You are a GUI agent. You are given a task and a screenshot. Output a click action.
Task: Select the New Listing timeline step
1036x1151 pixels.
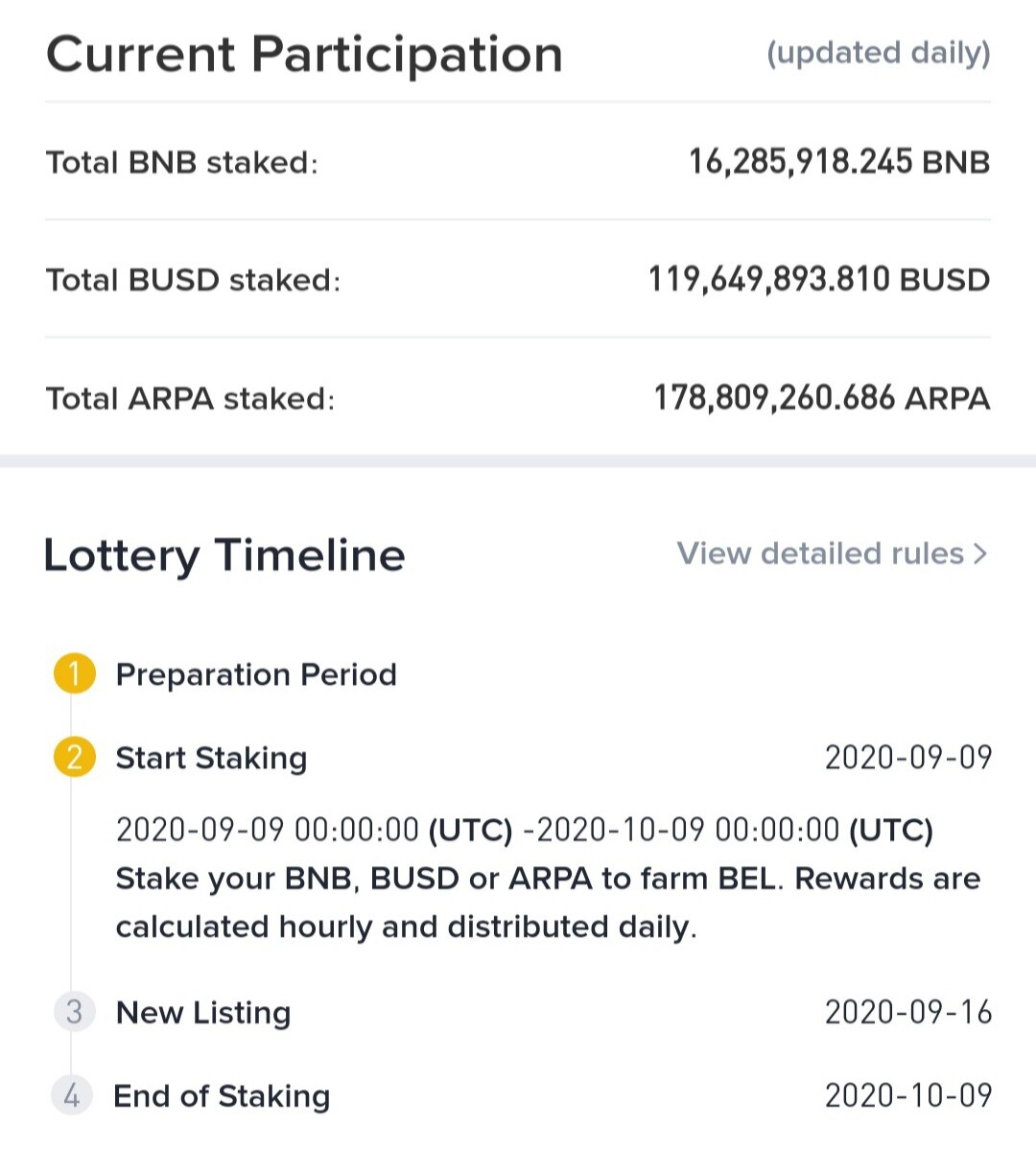(x=203, y=1013)
